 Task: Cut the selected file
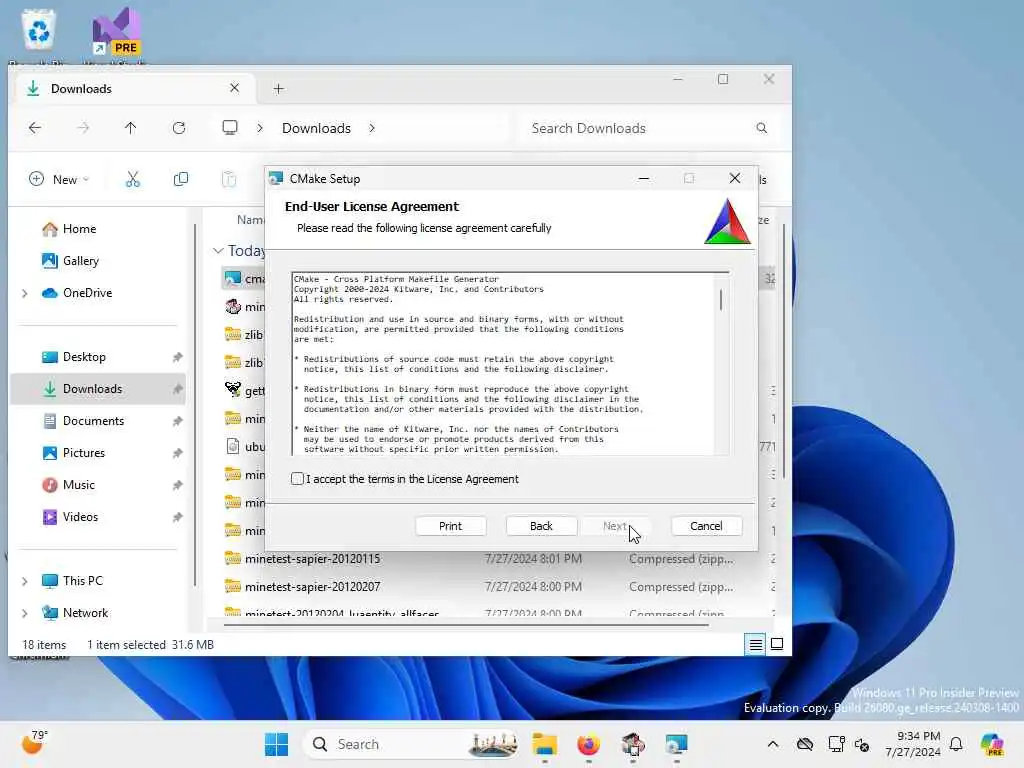[133, 179]
